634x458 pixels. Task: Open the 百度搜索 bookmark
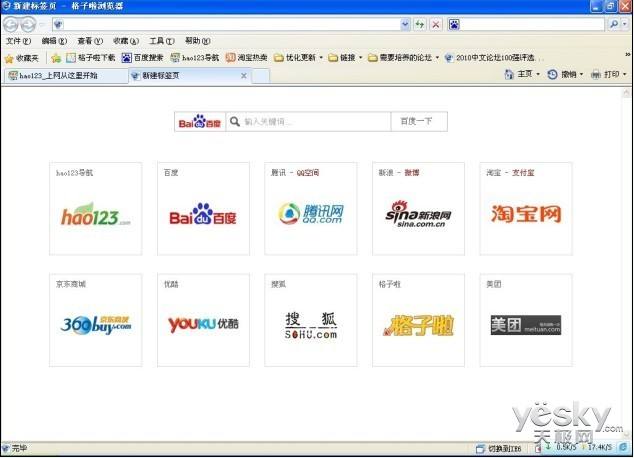tap(142, 58)
